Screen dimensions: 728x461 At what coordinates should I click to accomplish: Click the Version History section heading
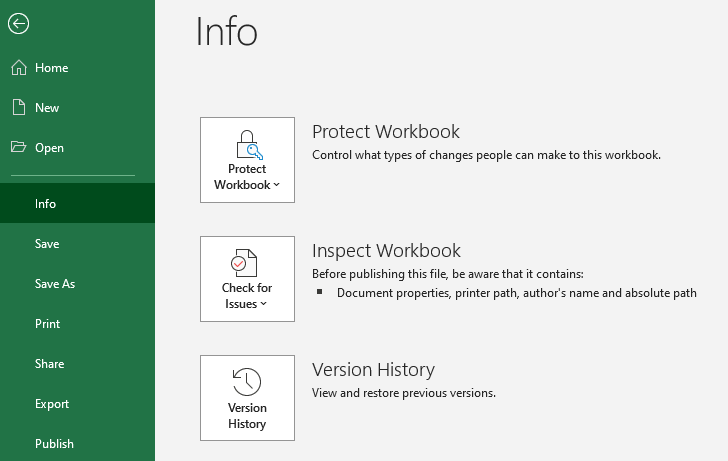[373, 370]
